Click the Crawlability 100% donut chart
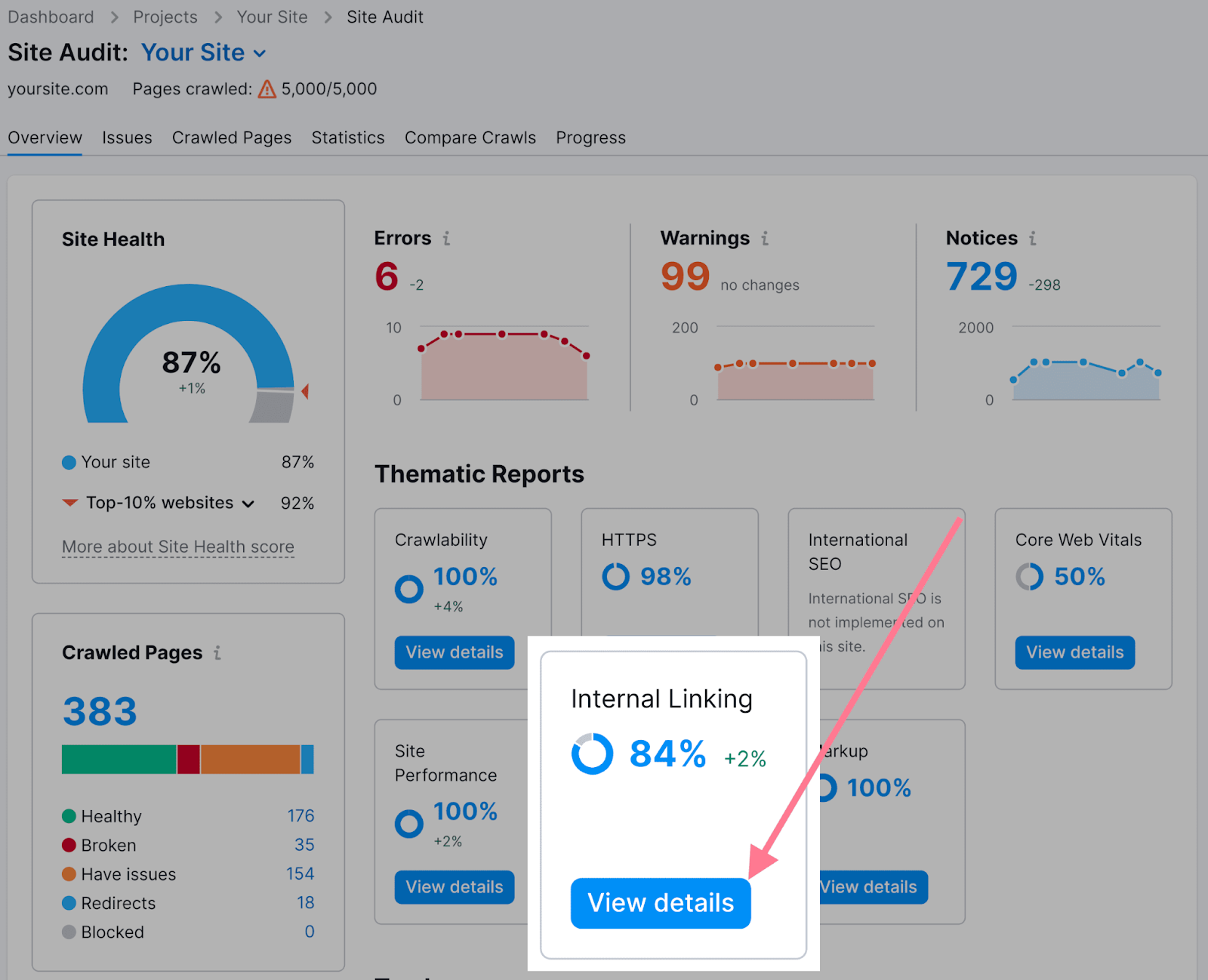The height and width of the screenshot is (980, 1208). [x=408, y=589]
